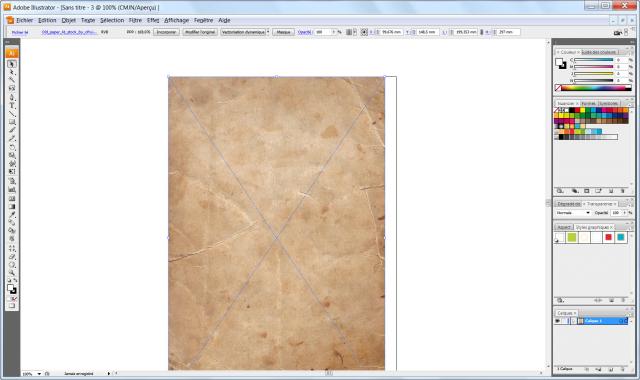Switch to the Transparence panel tab
640x380 pixels.
click(x=599, y=204)
